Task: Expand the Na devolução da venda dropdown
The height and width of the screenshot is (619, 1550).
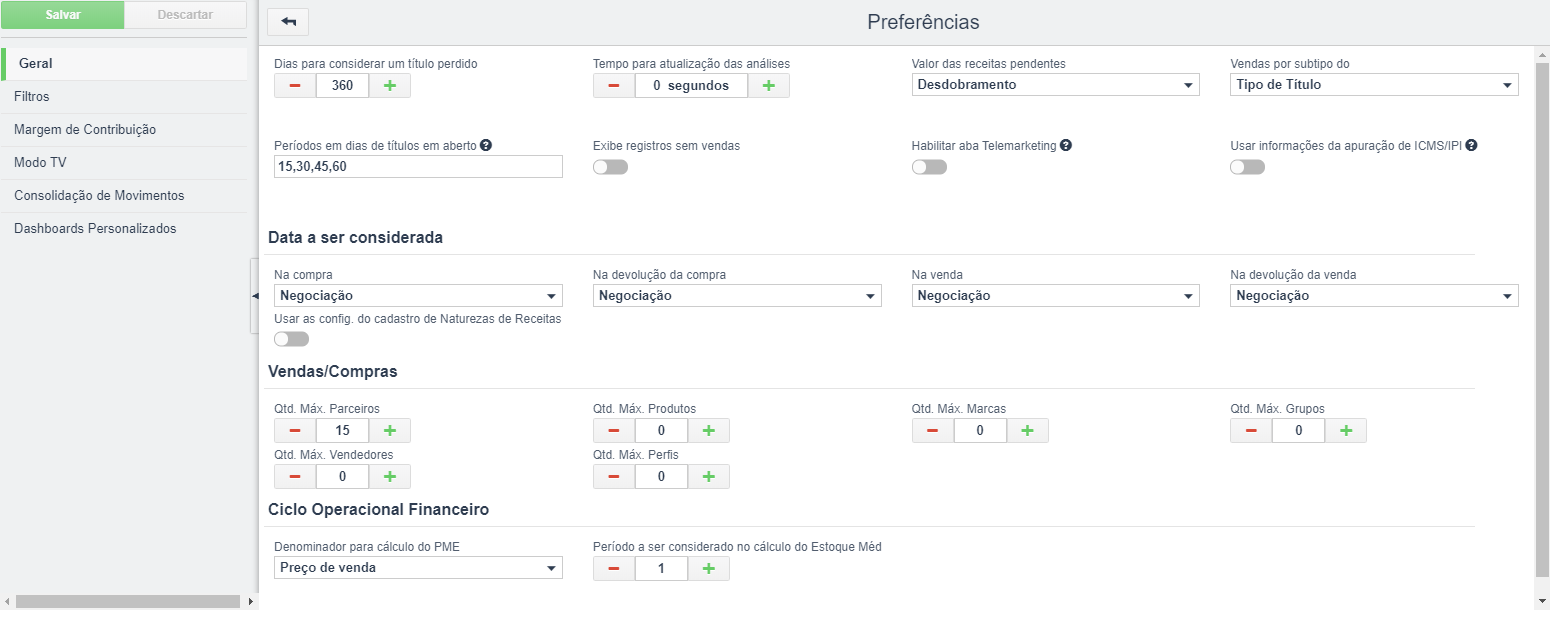Action: pos(1374,296)
